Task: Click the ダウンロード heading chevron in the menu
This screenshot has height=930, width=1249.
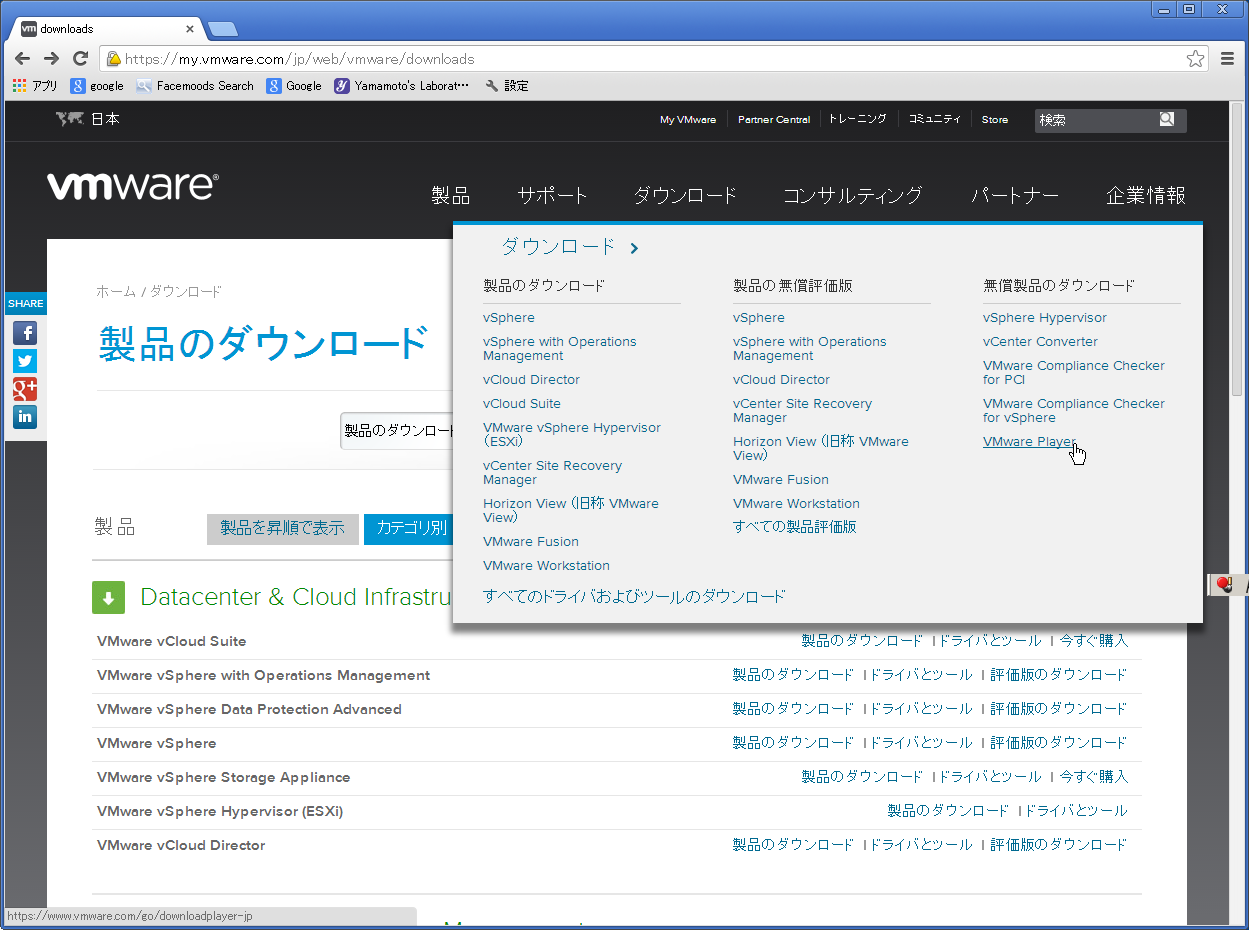Action: (634, 248)
